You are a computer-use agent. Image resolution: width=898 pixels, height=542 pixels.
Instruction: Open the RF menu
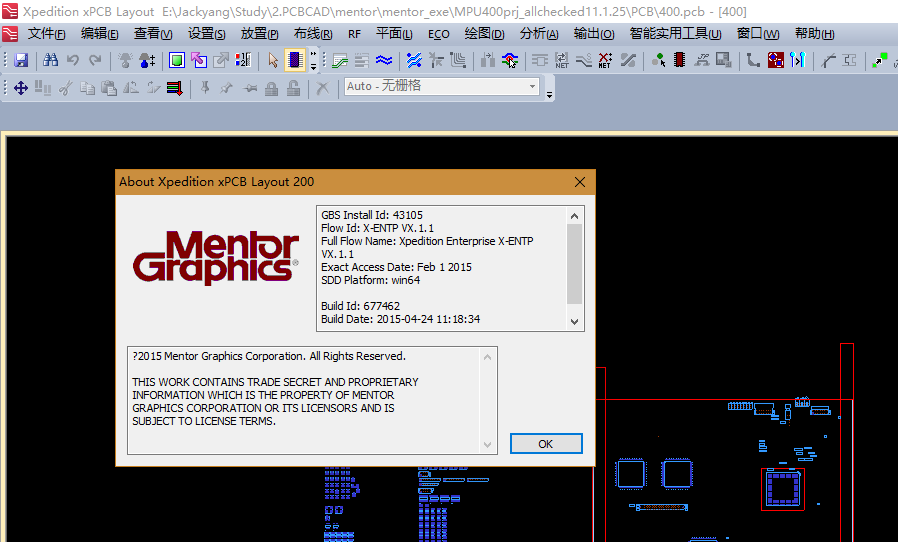354,34
